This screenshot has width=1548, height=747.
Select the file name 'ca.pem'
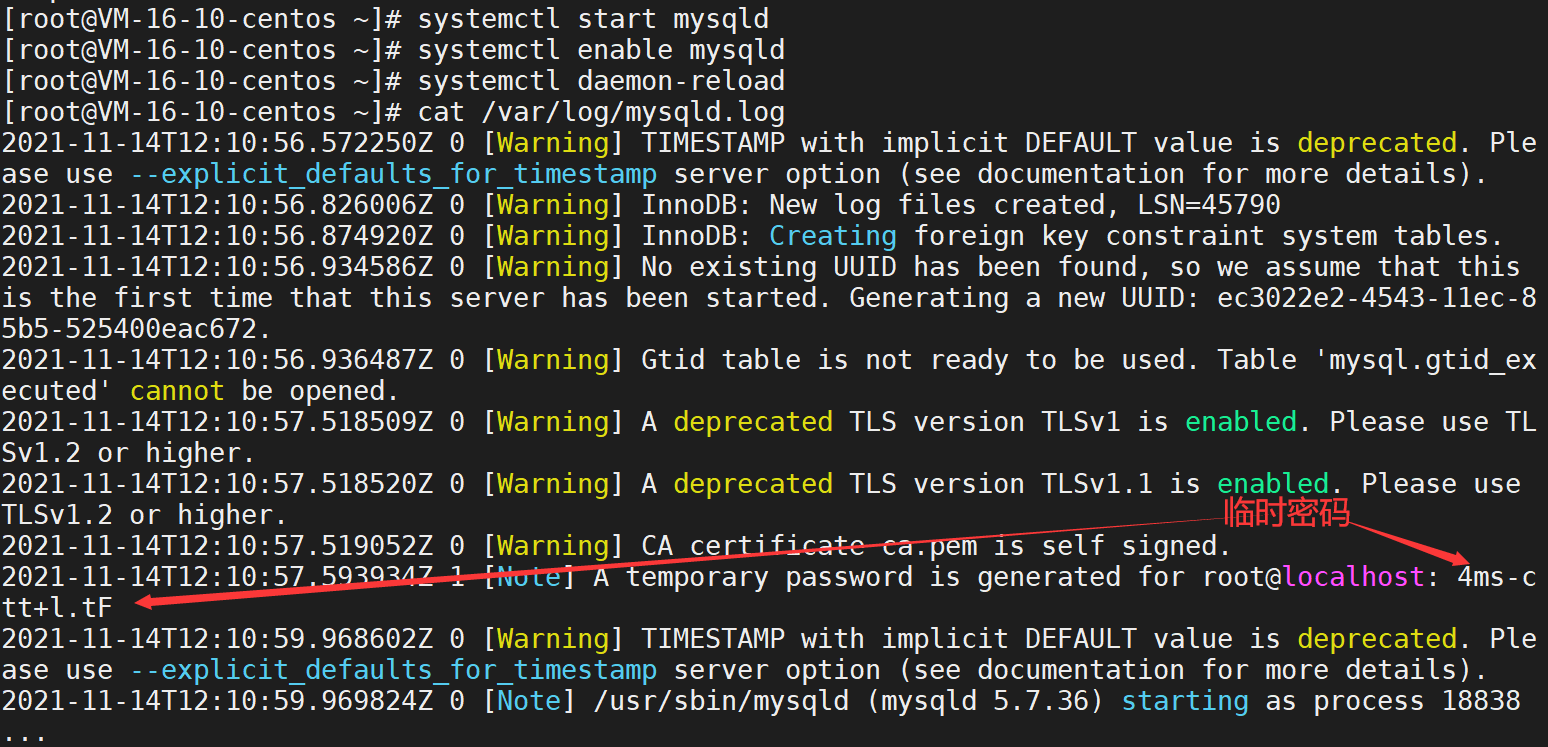(x=929, y=545)
